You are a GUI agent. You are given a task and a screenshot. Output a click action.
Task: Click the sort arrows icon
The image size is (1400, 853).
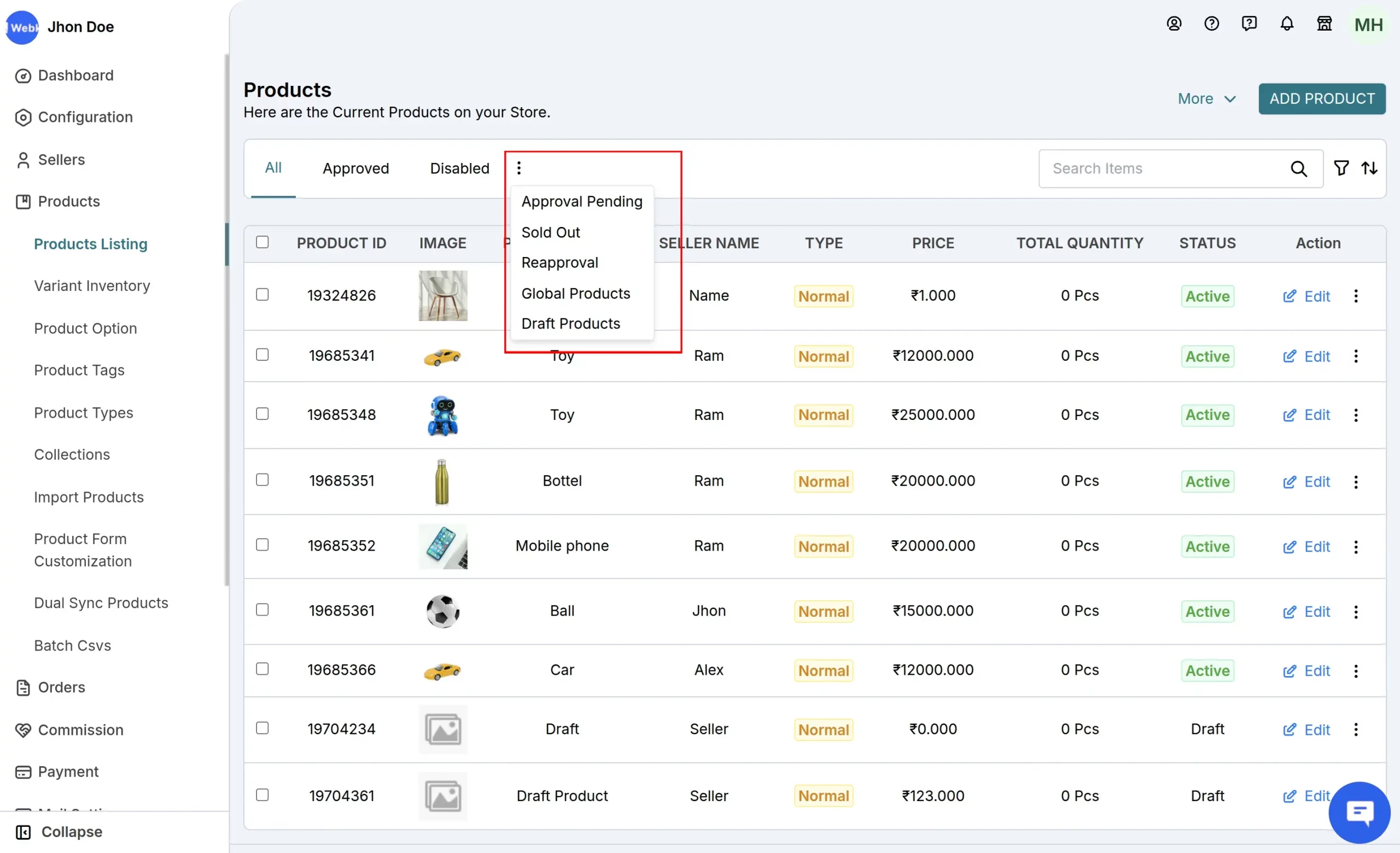1369,168
